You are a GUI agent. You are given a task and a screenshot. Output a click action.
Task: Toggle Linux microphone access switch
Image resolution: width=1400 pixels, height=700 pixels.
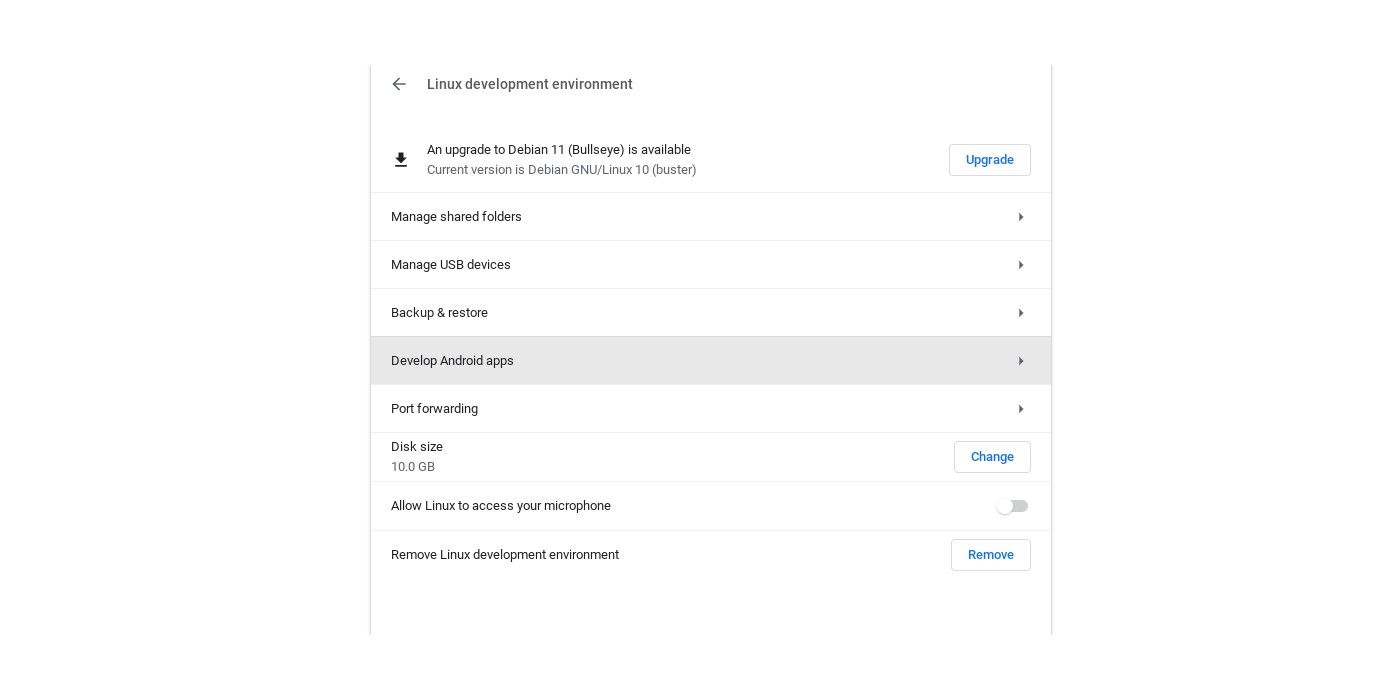pos(1012,506)
